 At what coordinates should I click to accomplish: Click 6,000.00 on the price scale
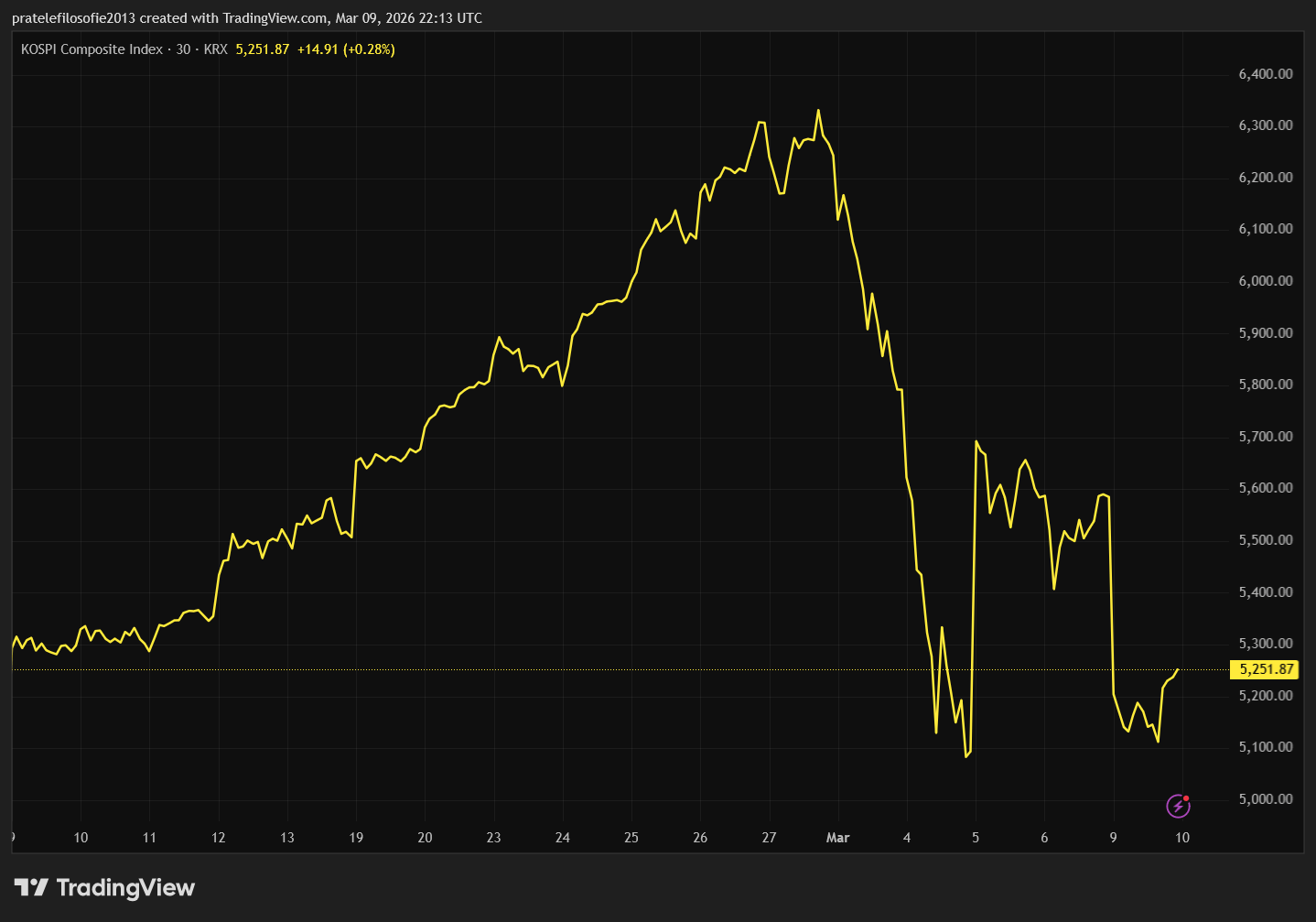coord(1266,281)
